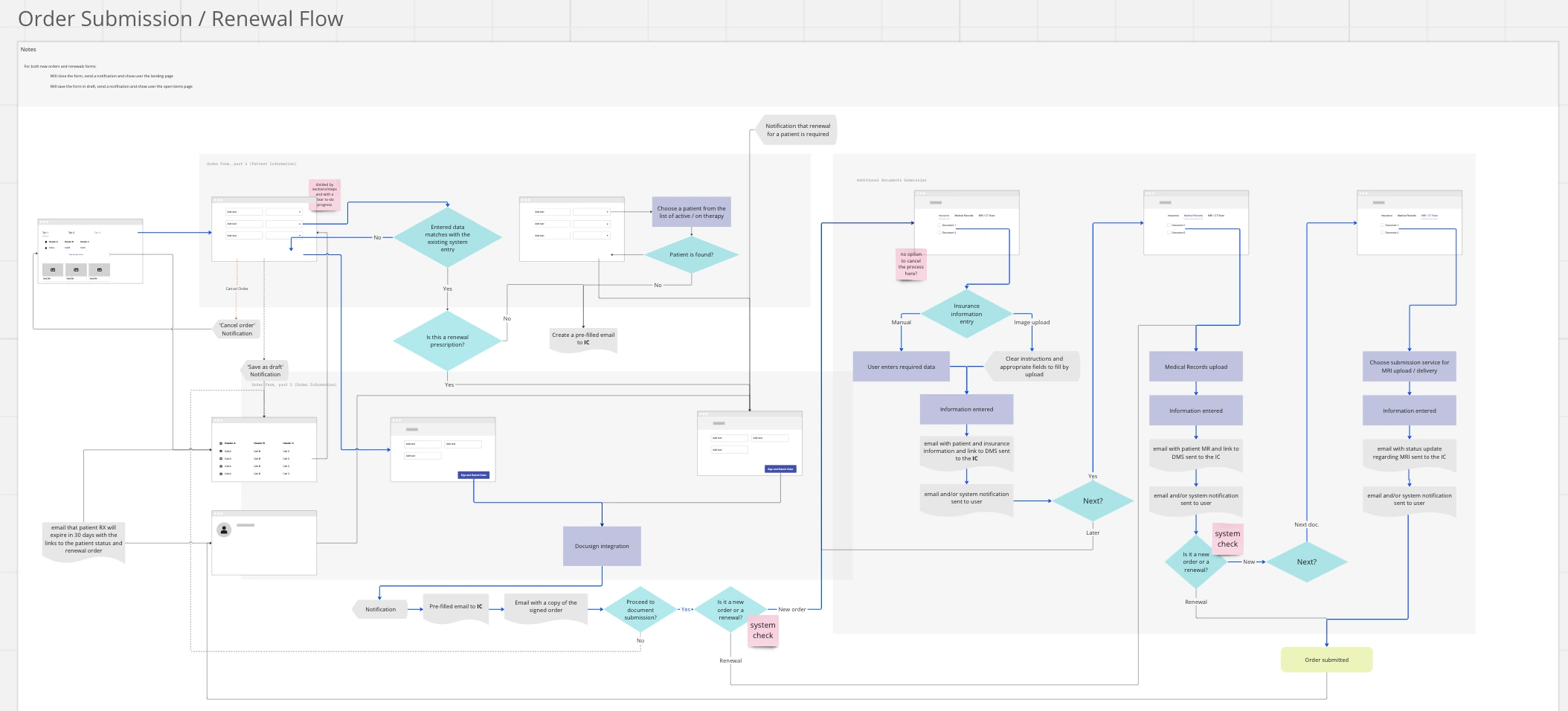1568x711 pixels.
Task: Click the 'Additional Documents Submission' frame label
Action: 891,180
